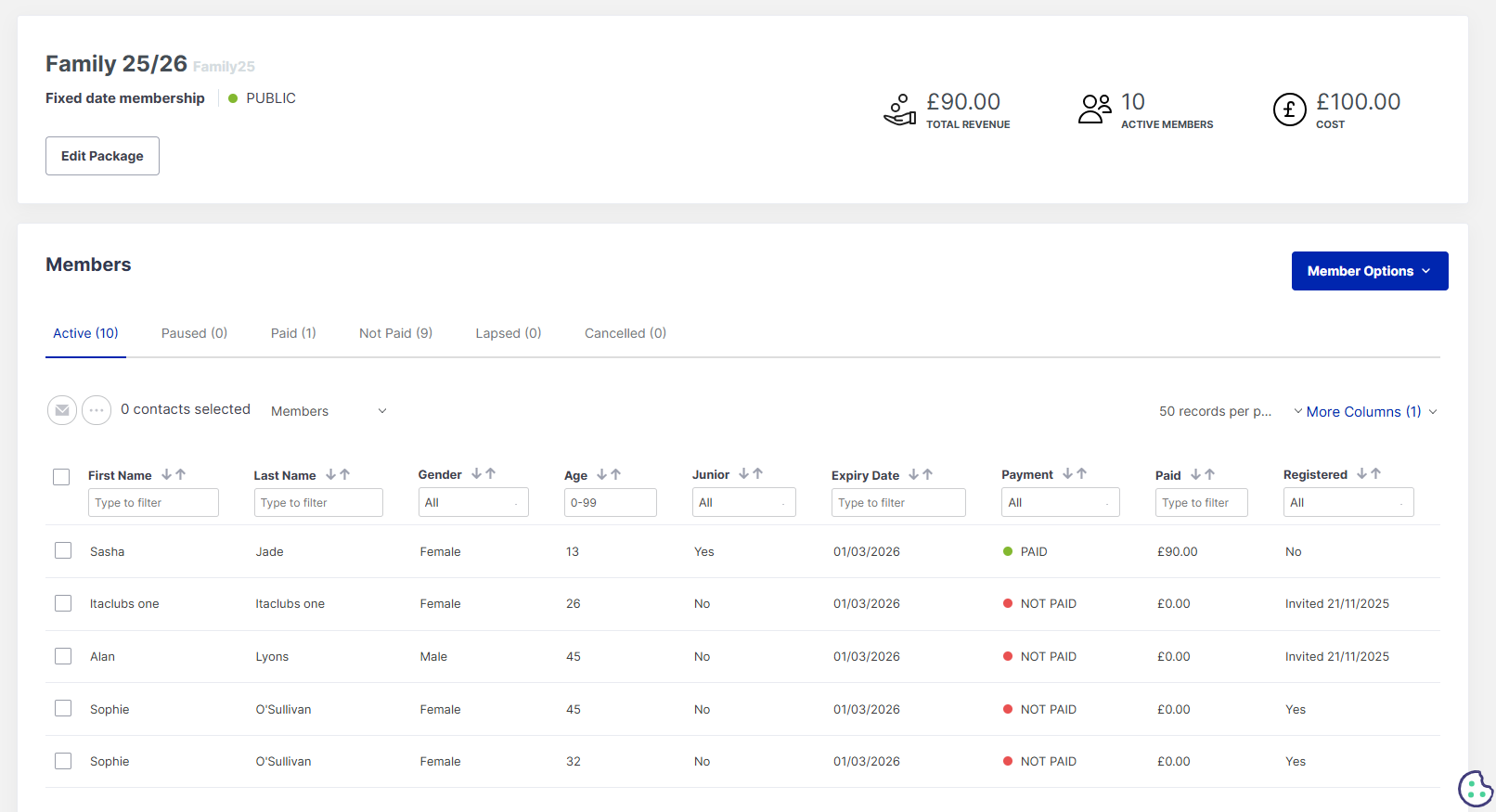Sort Expiry Date descending arrow
This screenshot has width=1496, height=812.
[x=914, y=474]
